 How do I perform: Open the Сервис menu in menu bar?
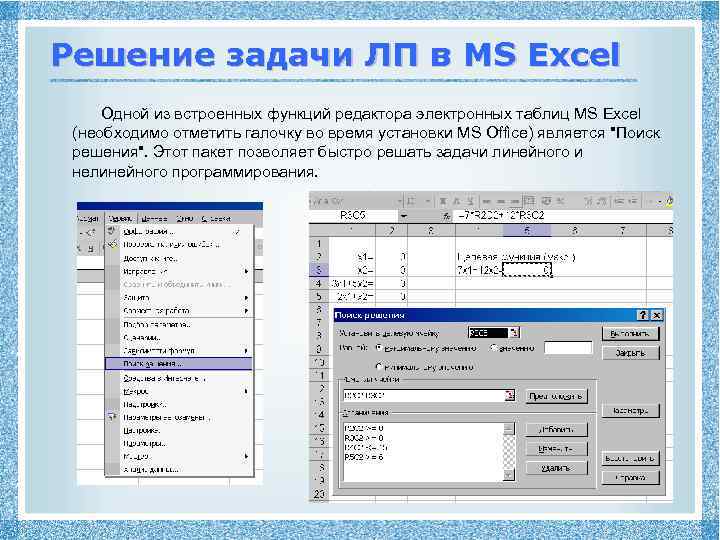pyautogui.click(x=121, y=219)
